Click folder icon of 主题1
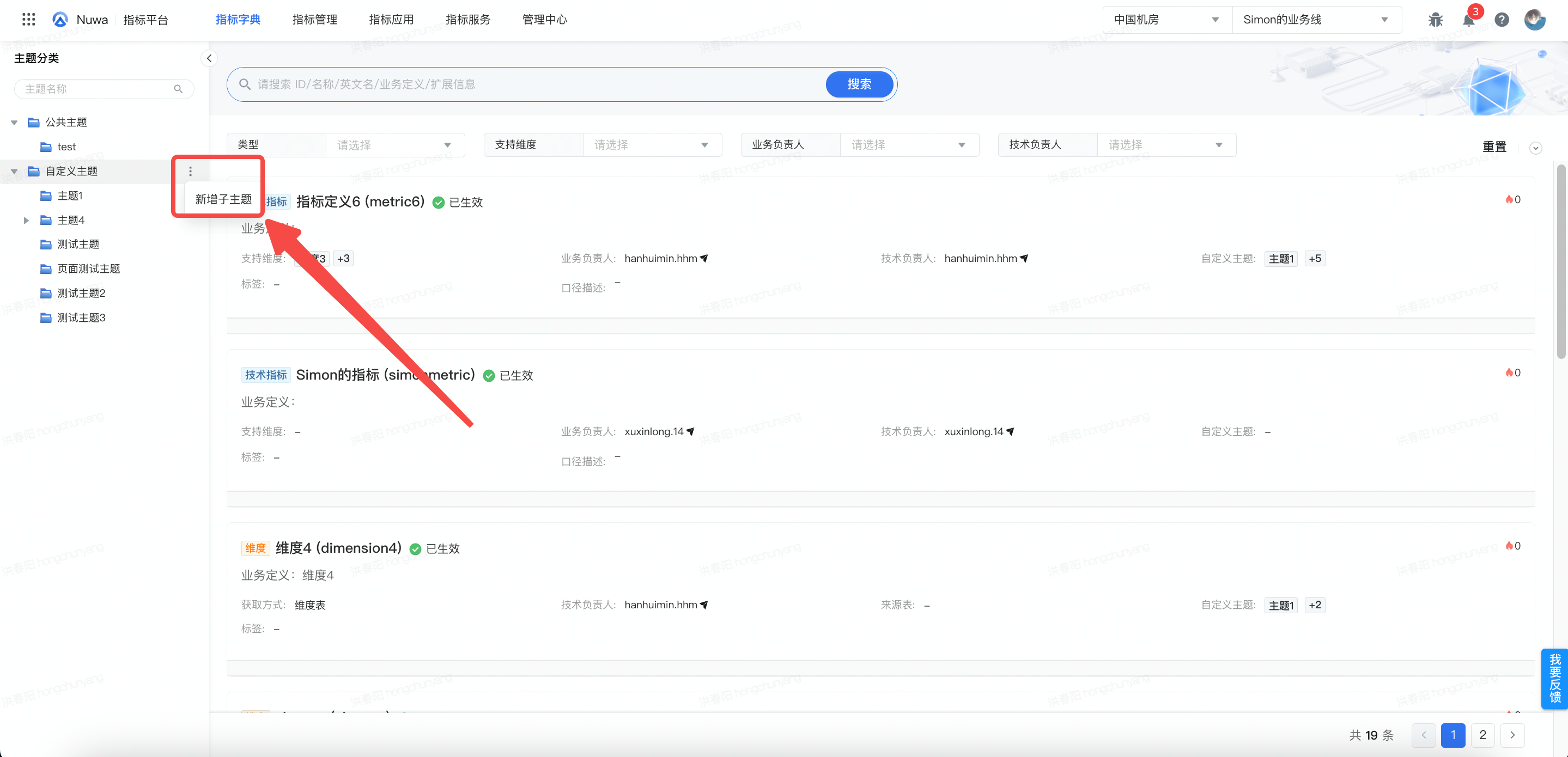The image size is (1568, 757). click(46, 196)
